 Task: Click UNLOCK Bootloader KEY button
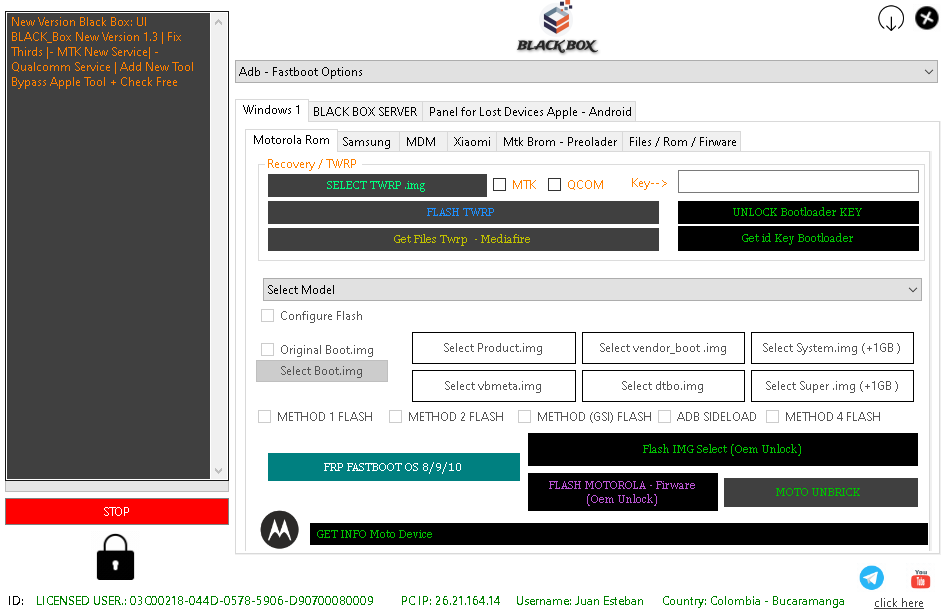pyautogui.click(x=798, y=212)
